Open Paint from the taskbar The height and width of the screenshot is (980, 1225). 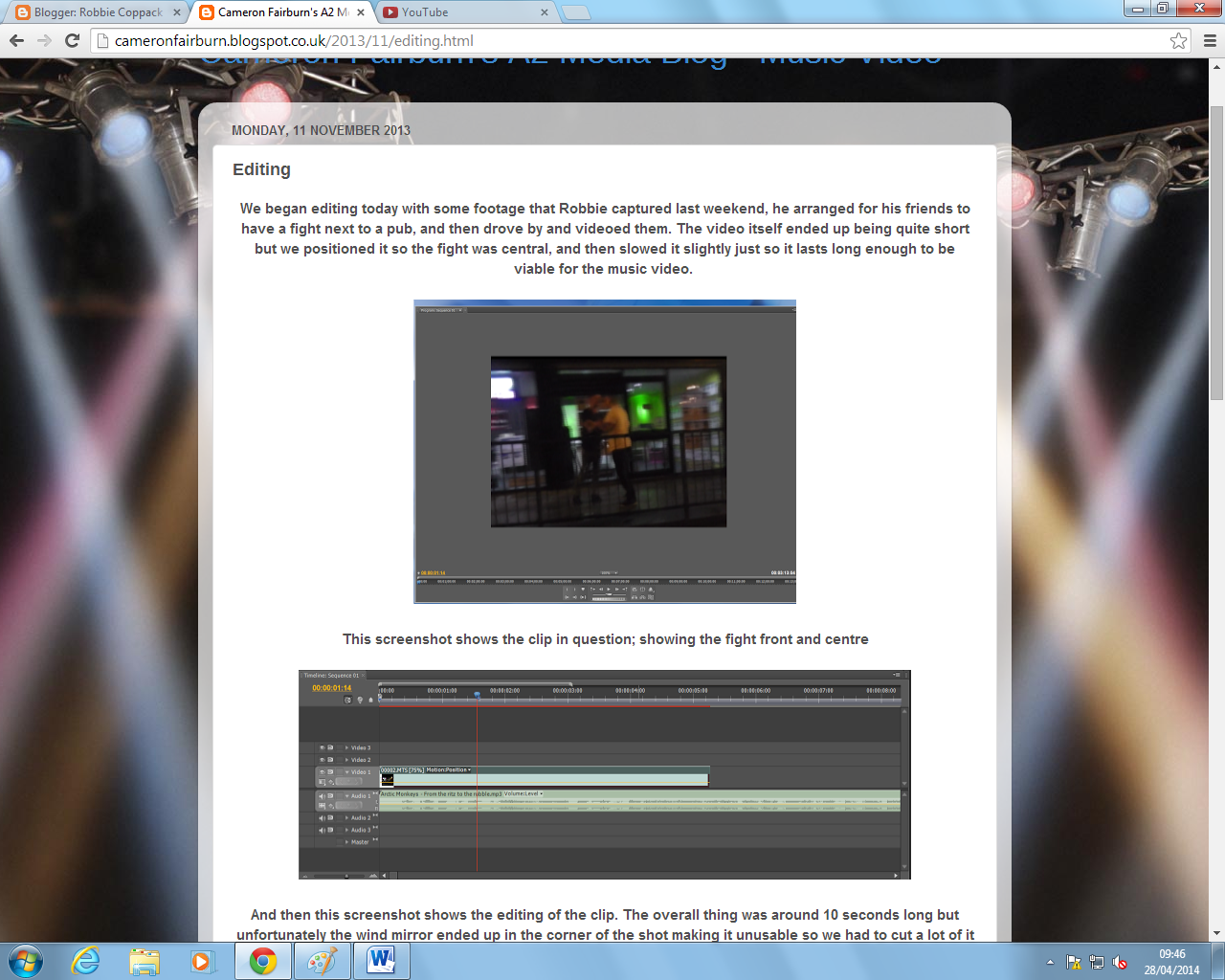pos(322,961)
